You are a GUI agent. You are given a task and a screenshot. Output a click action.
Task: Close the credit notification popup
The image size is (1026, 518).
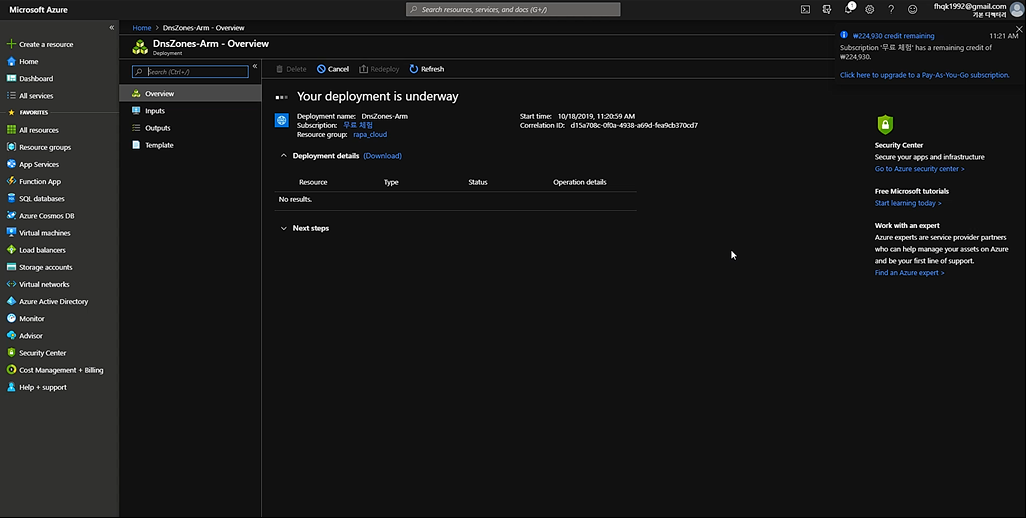point(1019,29)
